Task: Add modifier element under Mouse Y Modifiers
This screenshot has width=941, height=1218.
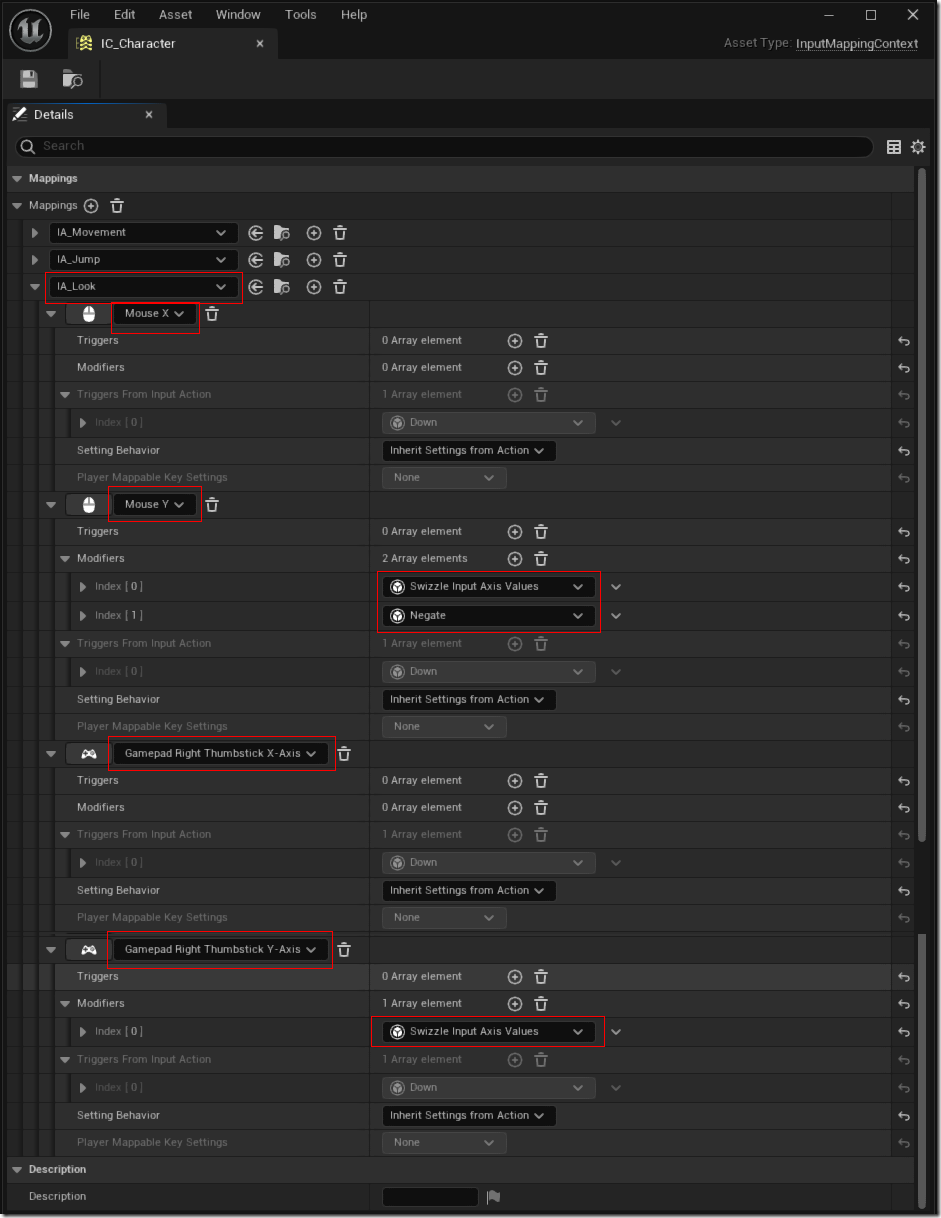Action: (515, 559)
